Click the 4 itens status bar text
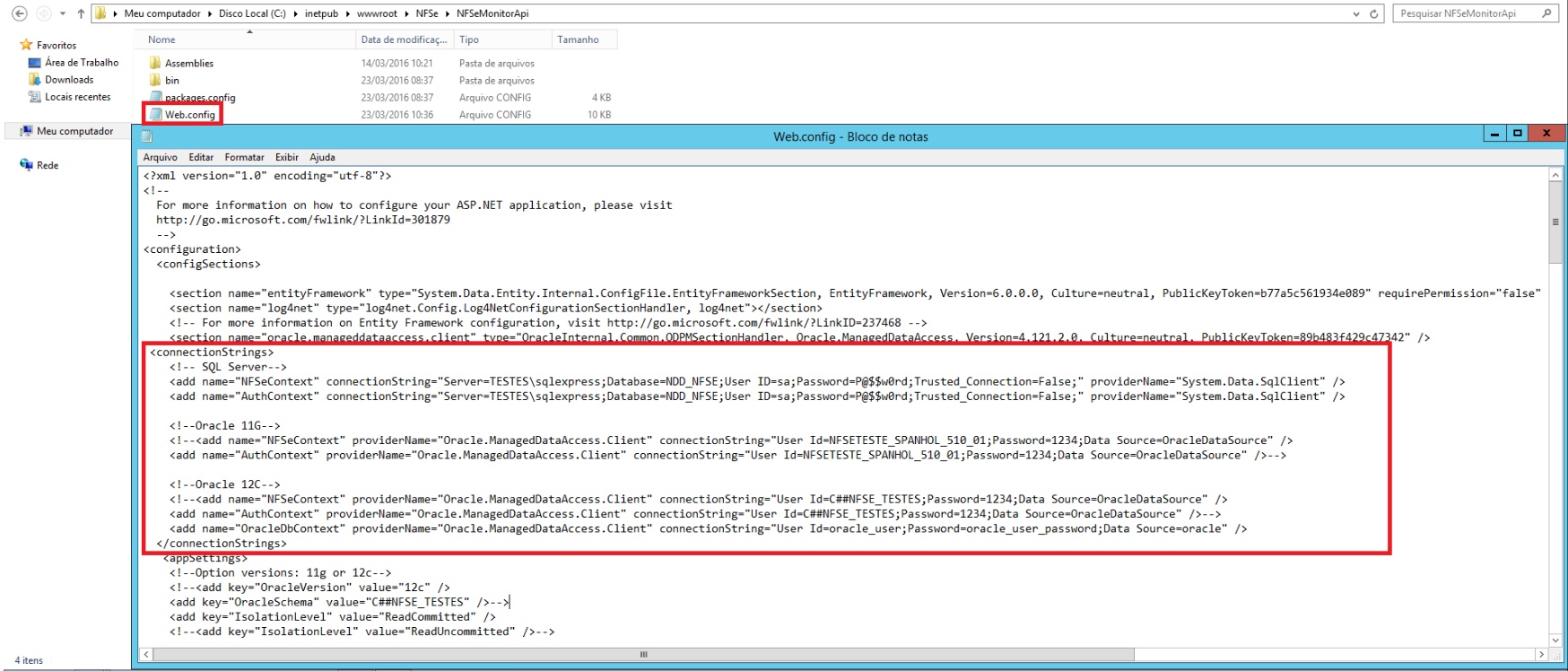 [29, 660]
